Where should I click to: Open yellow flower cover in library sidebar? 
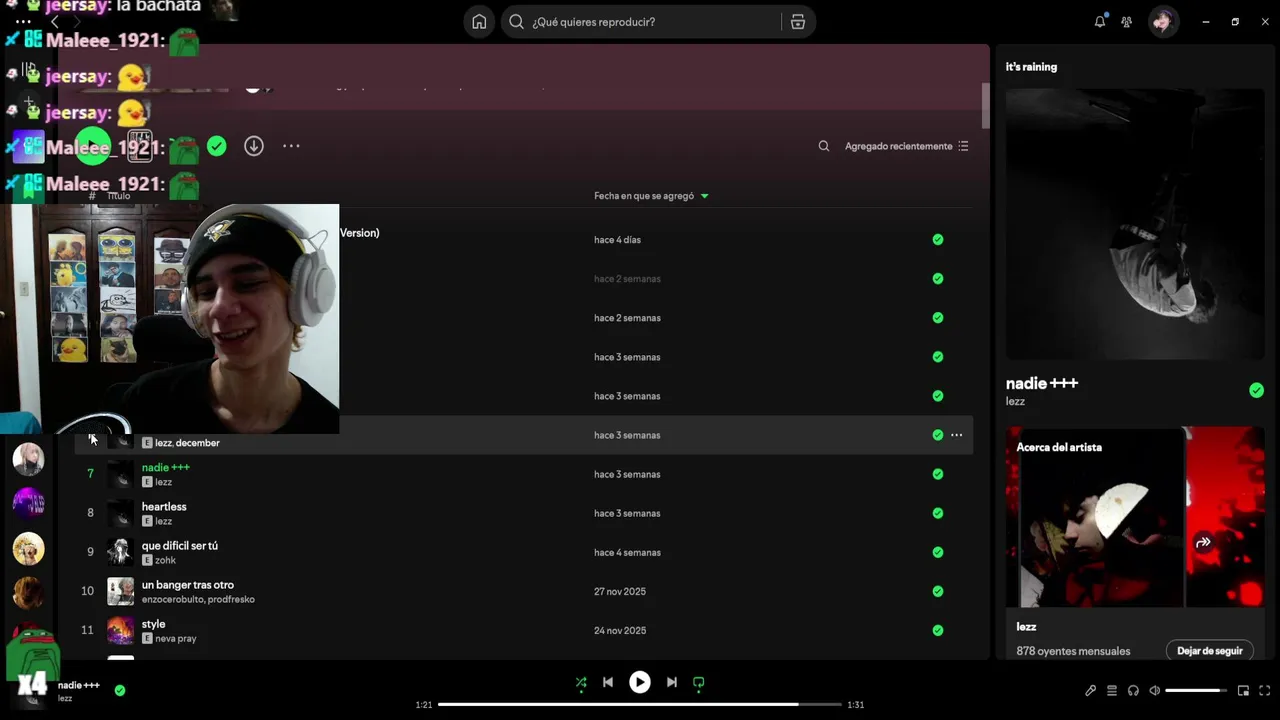28,548
